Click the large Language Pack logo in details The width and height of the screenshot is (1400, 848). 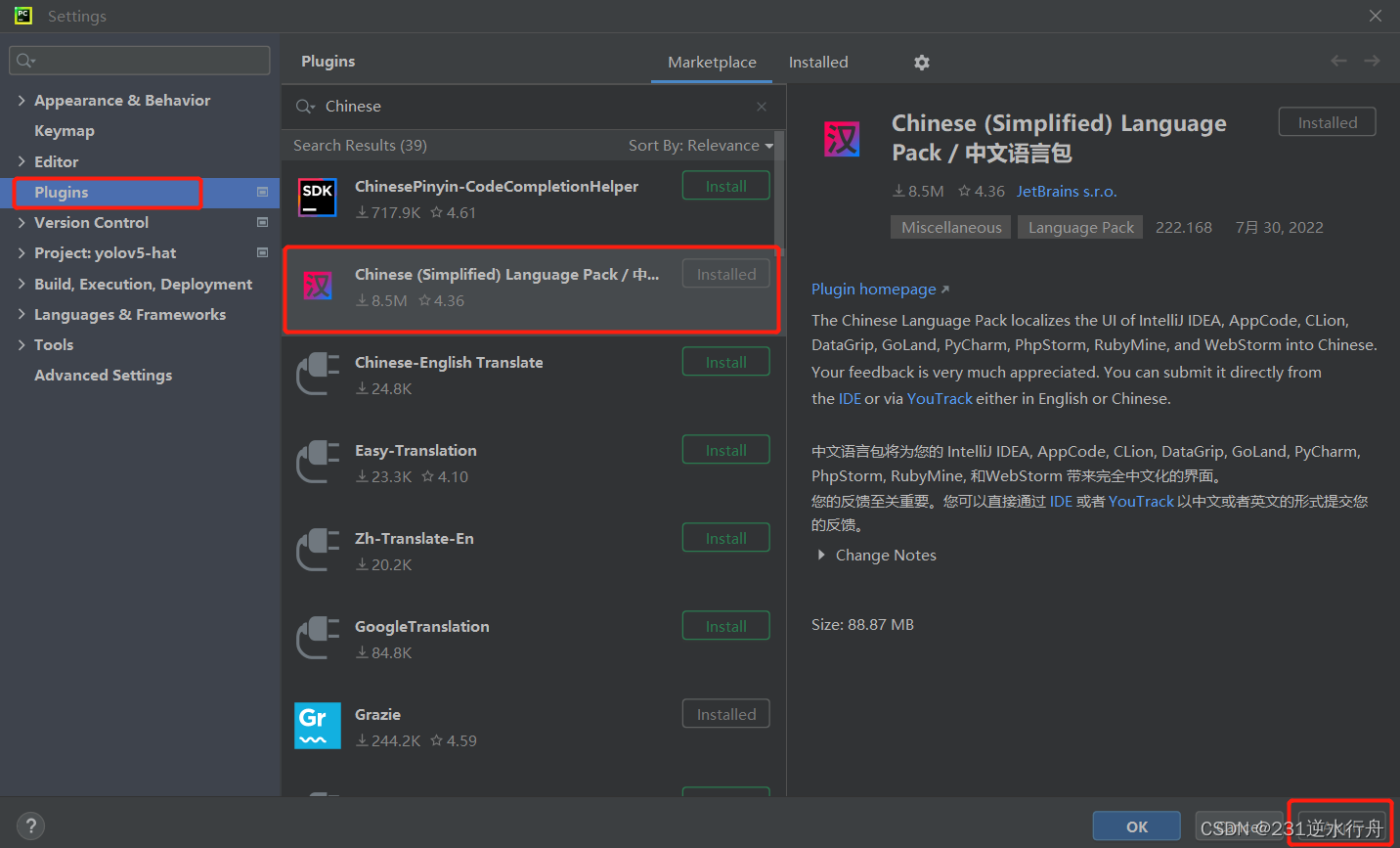click(x=842, y=139)
